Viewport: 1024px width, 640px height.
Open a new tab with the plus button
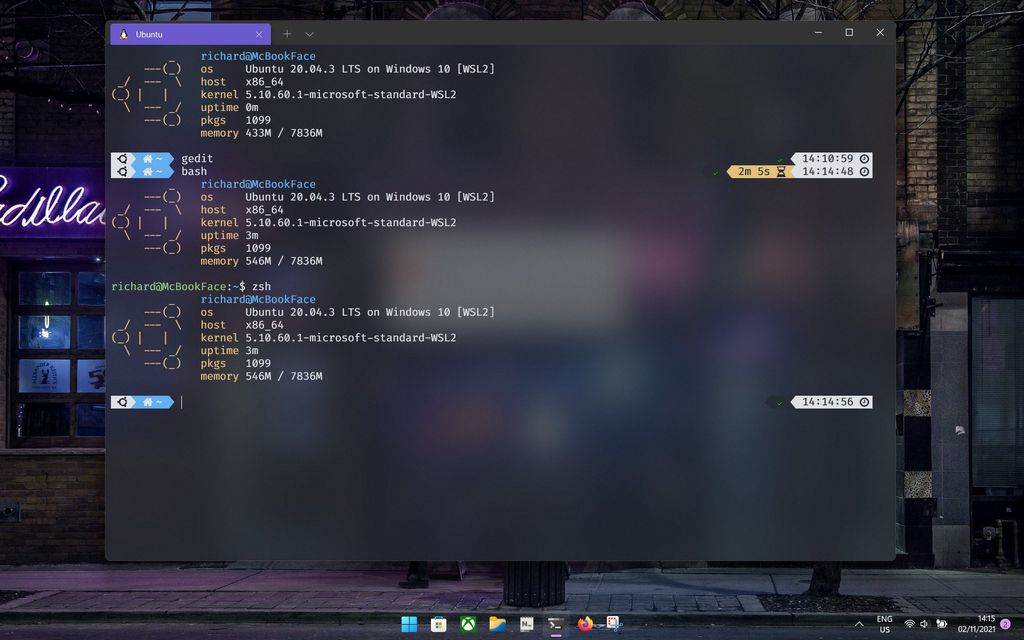(287, 33)
